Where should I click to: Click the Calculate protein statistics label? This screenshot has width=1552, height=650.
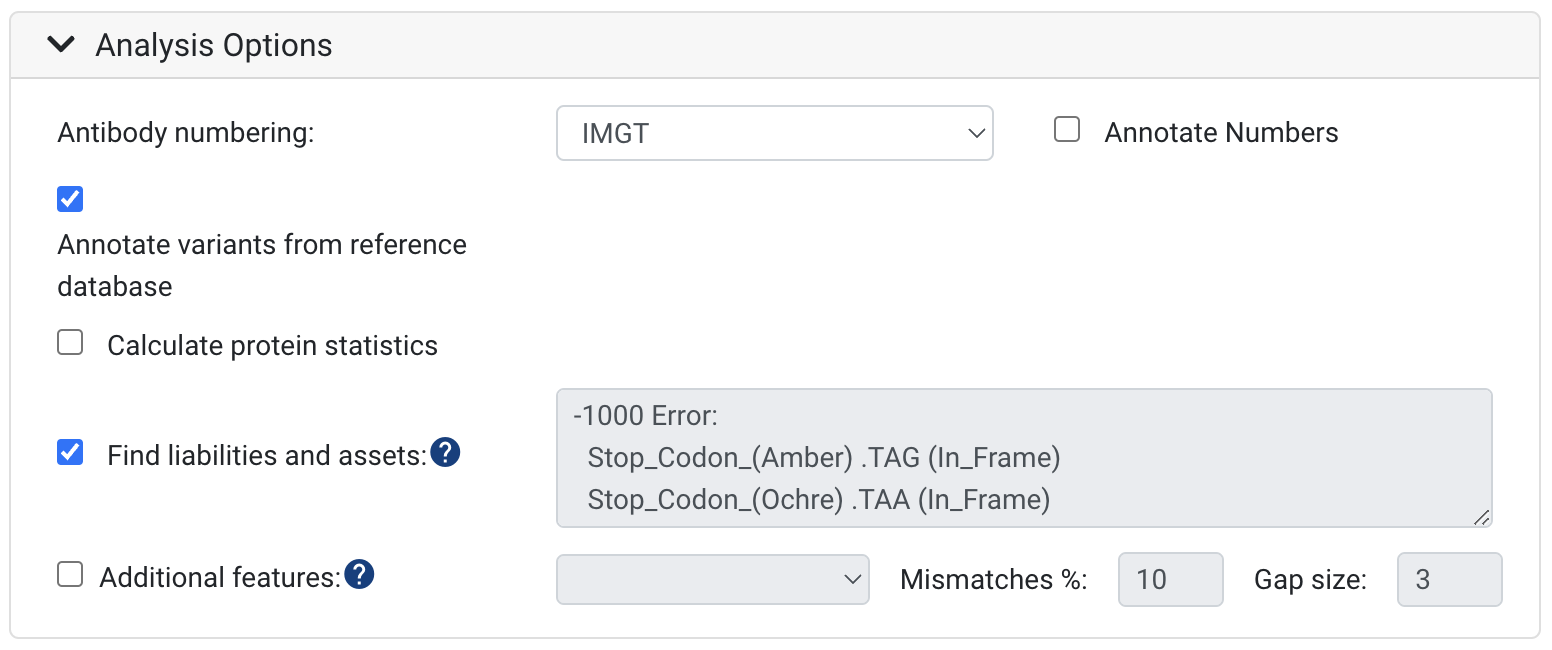pyautogui.click(x=273, y=346)
